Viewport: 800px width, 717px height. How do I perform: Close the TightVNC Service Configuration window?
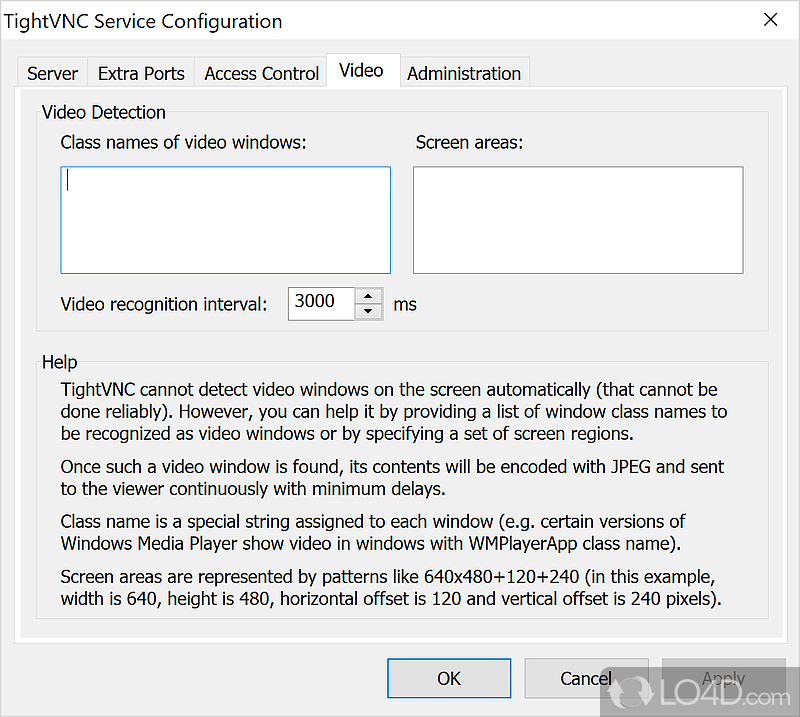tap(770, 20)
